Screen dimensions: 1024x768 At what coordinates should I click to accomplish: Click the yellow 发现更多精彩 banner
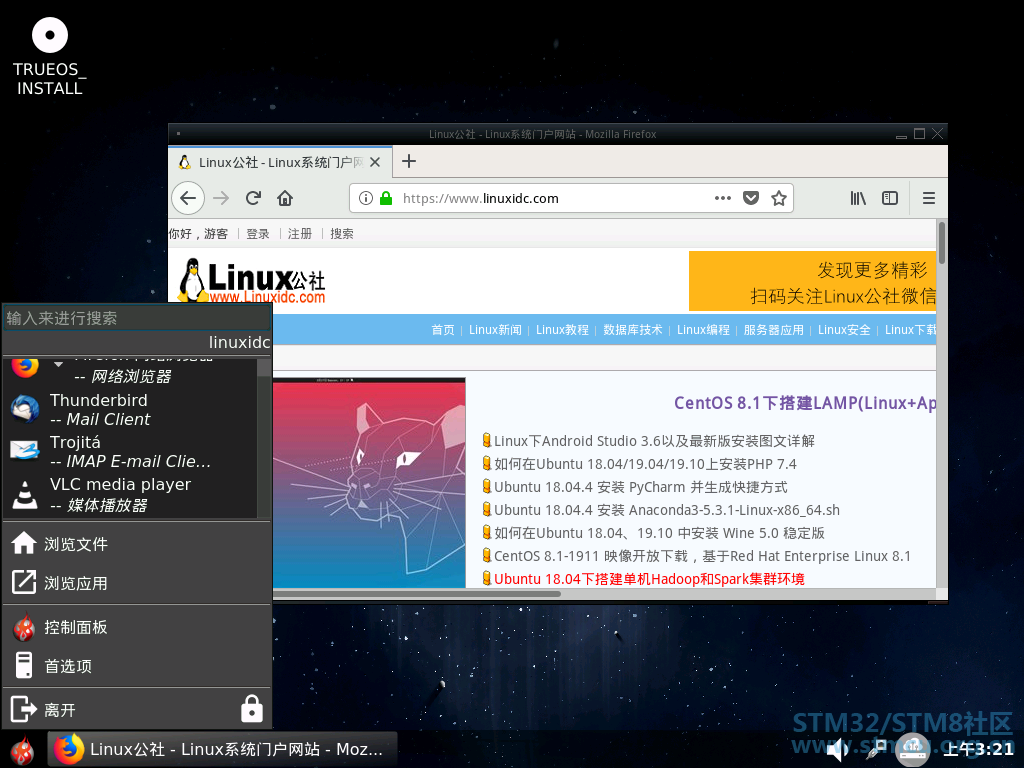(812, 281)
